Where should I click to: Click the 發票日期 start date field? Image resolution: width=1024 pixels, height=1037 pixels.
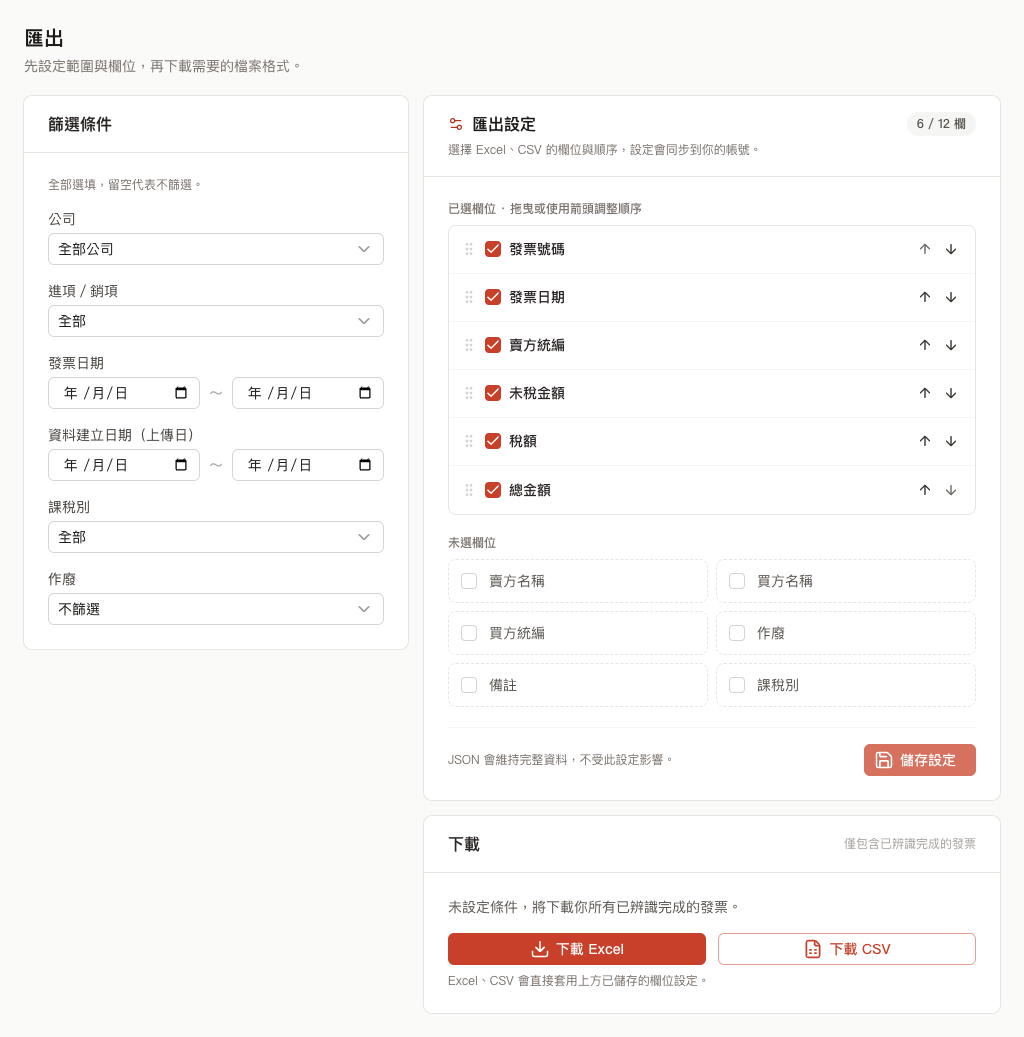point(124,393)
